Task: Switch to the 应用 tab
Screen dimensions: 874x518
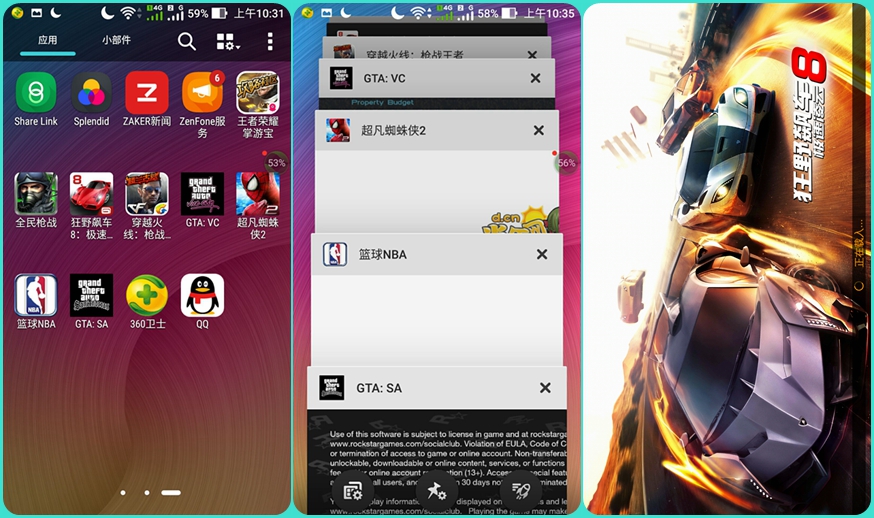Action: (48, 40)
